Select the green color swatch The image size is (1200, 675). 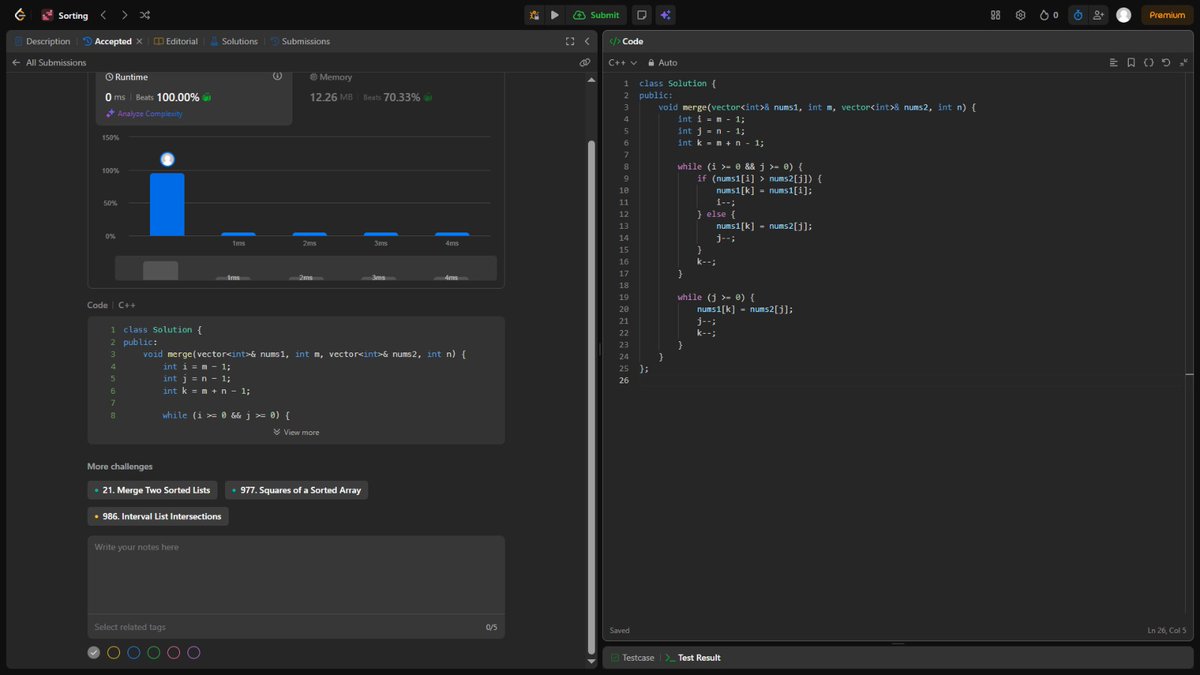point(153,653)
